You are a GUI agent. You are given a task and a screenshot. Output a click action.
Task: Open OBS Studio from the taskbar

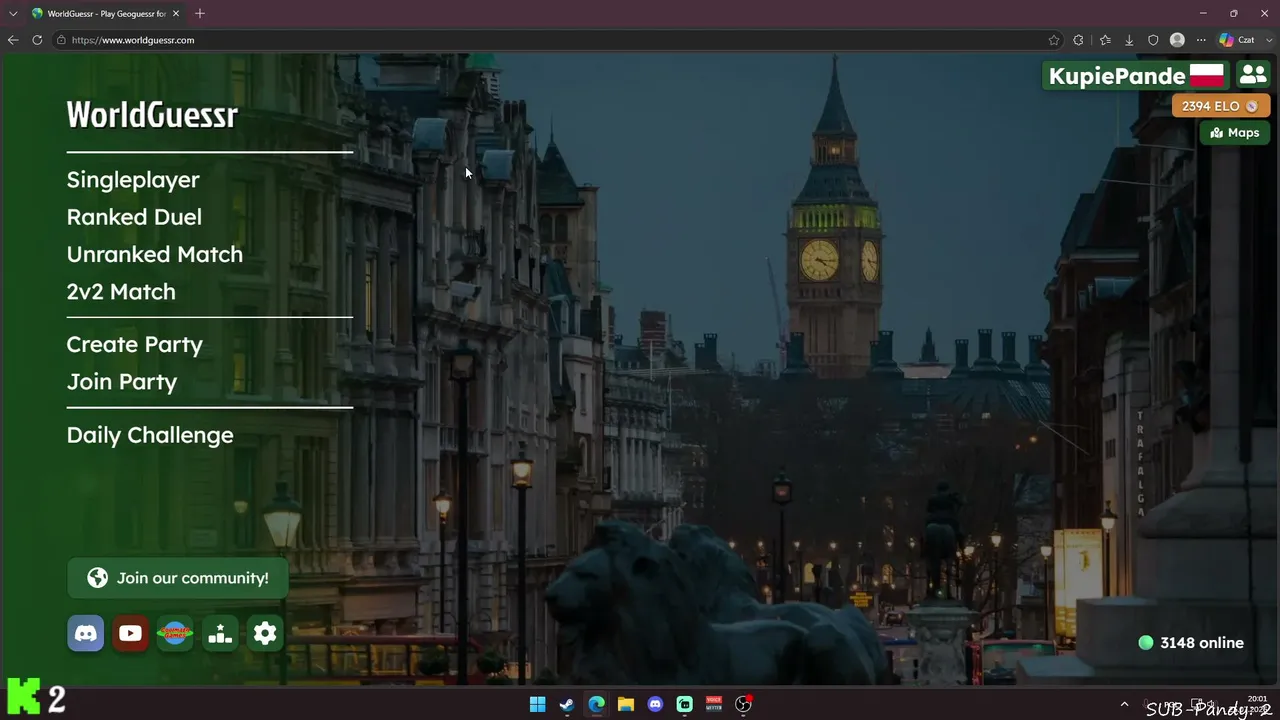(743, 704)
